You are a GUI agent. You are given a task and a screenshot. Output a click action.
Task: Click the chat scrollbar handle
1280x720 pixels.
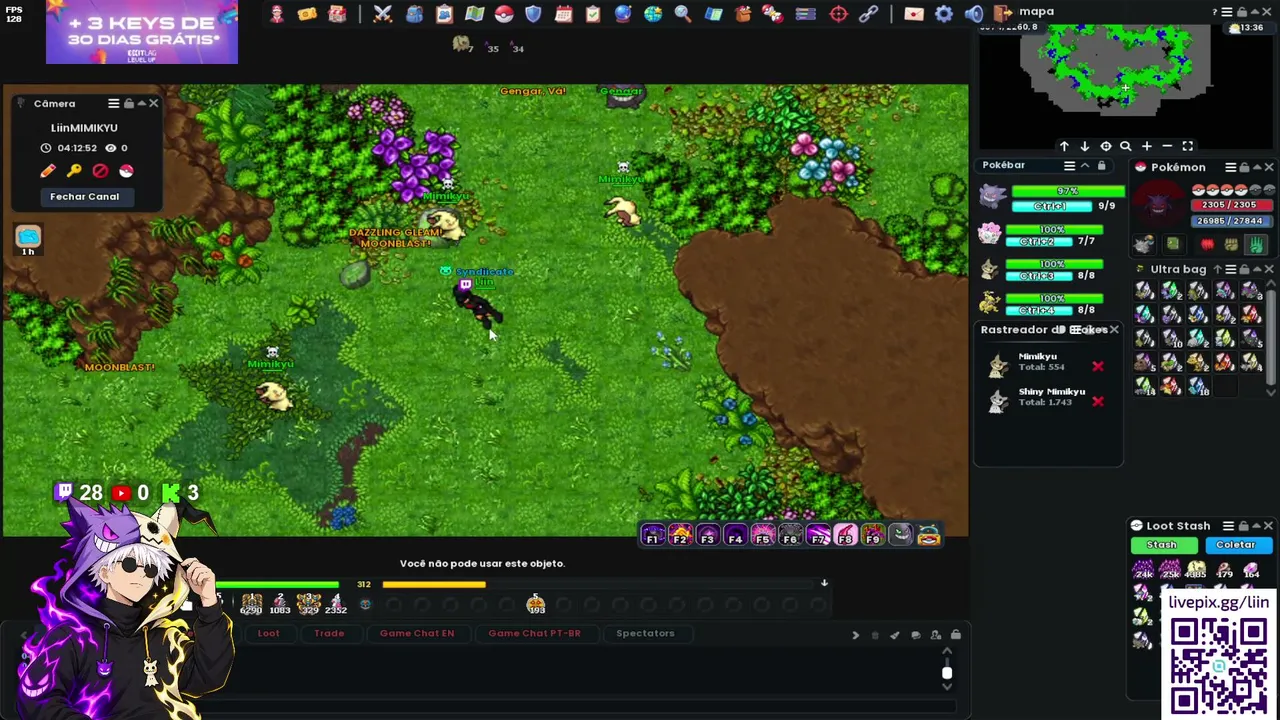946,673
